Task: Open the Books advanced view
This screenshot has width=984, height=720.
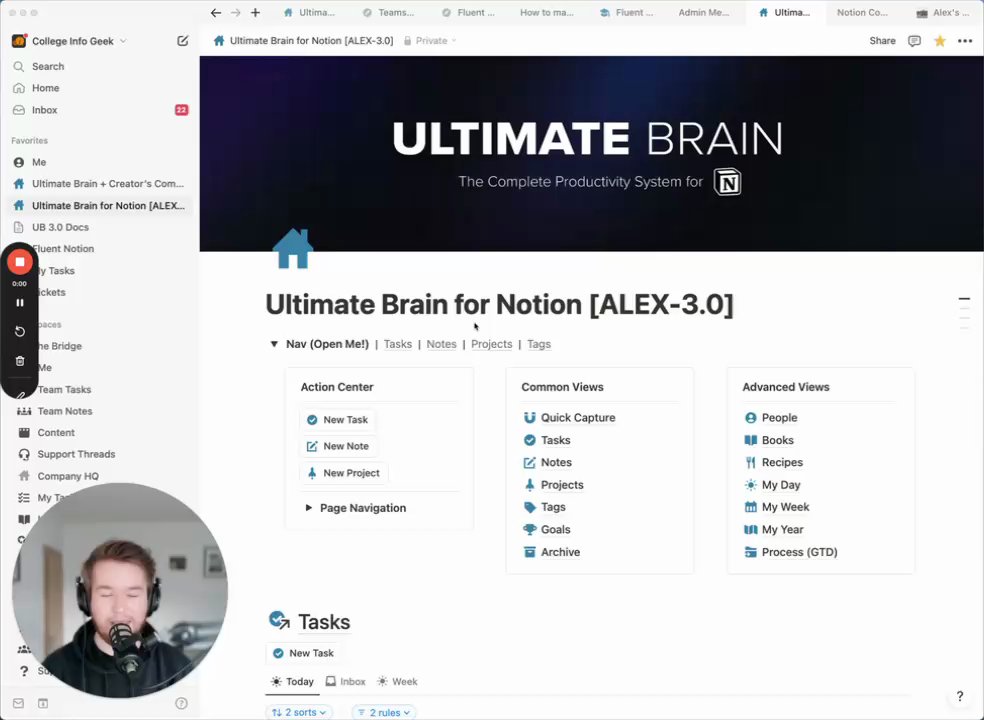Action: pos(769,440)
